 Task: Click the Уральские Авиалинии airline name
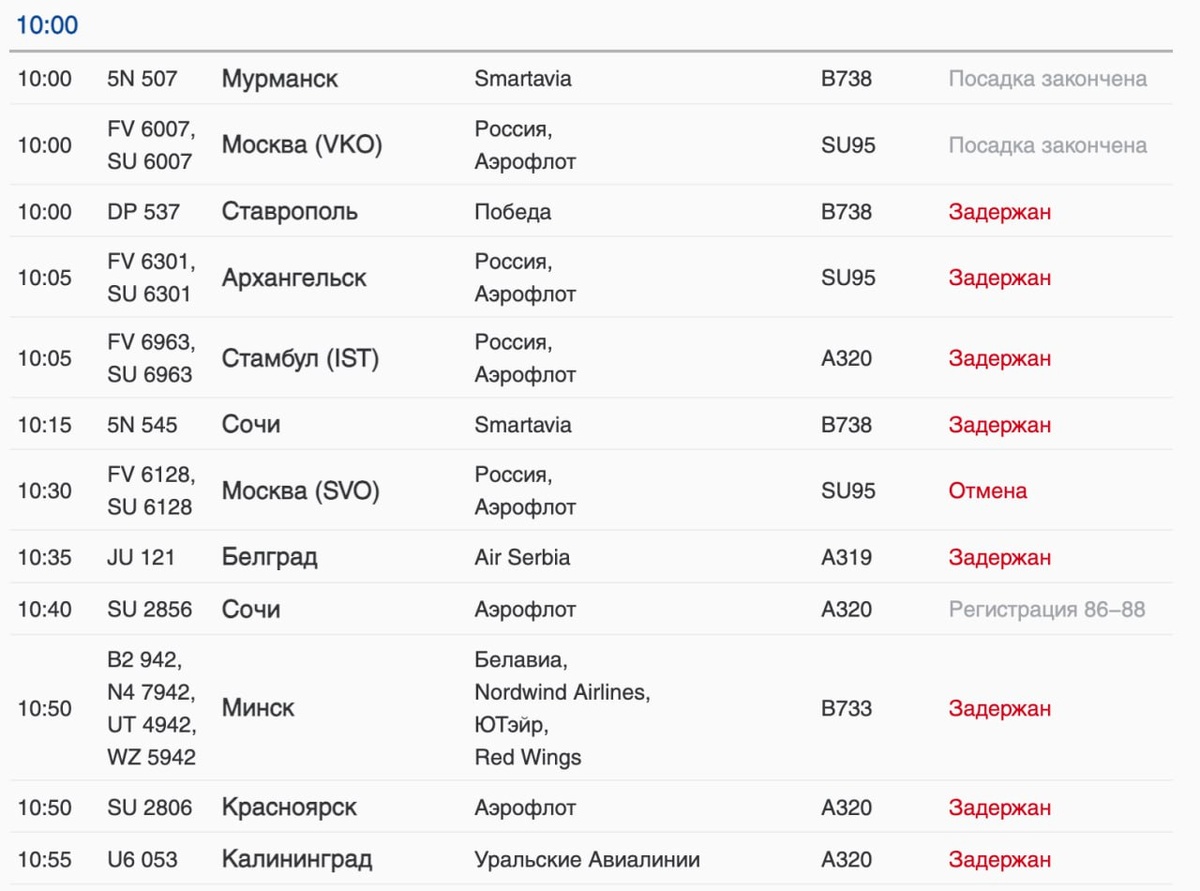587,859
